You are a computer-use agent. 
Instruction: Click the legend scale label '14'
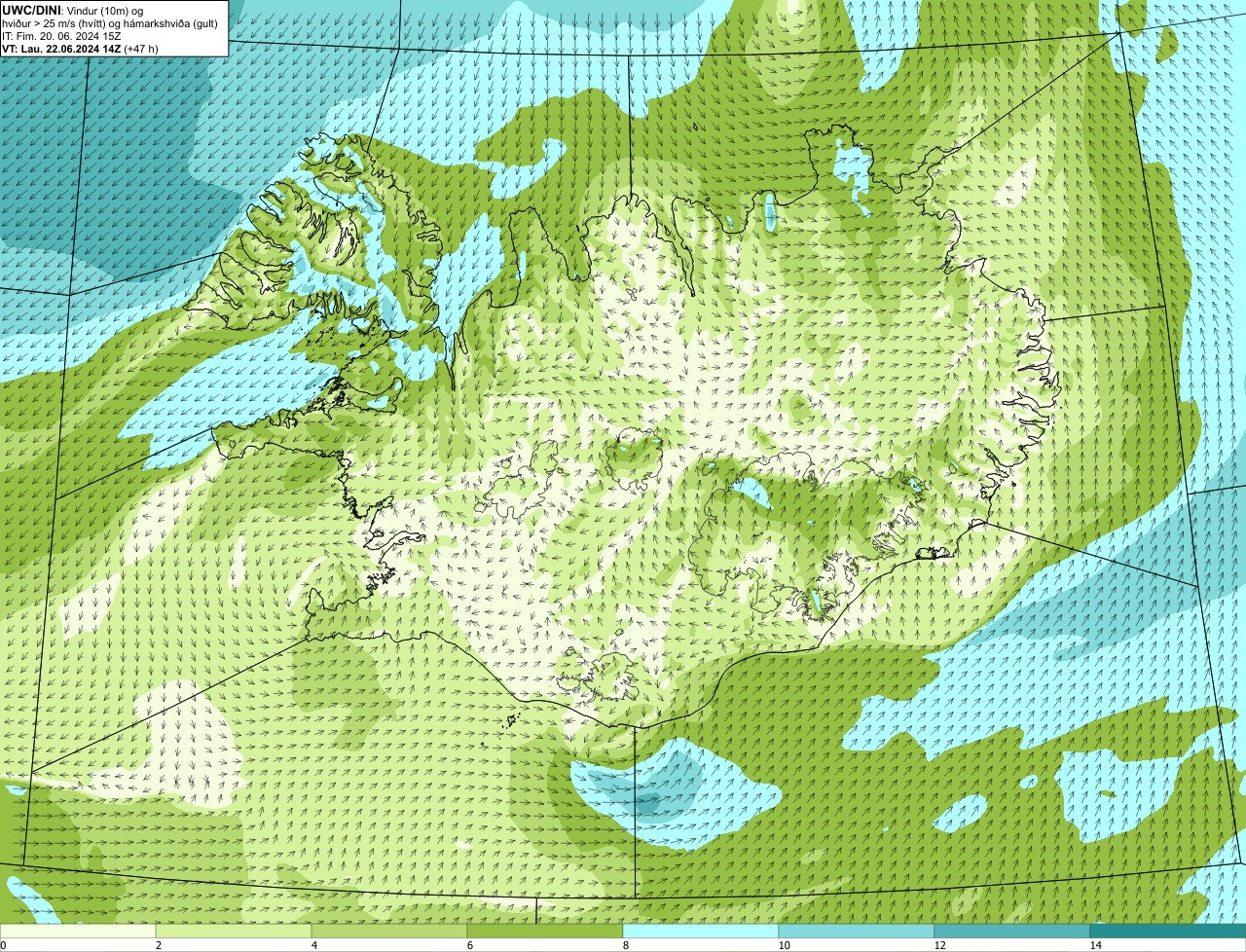[1095, 945]
